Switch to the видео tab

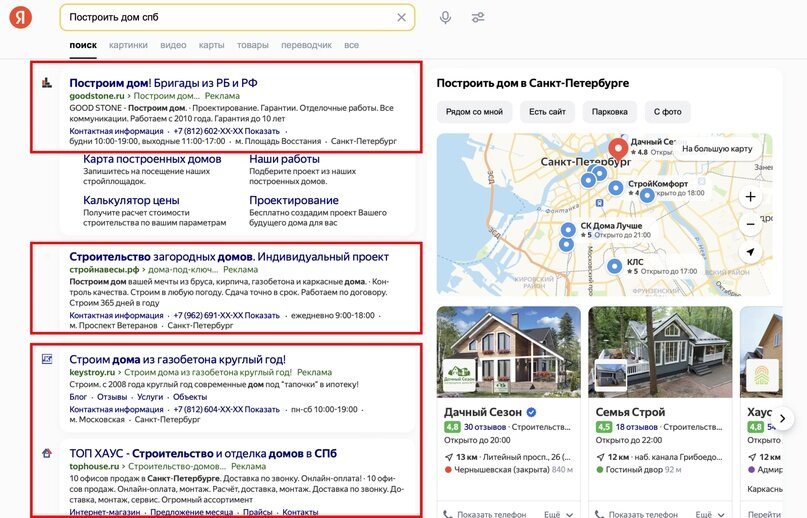click(x=173, y=45)
